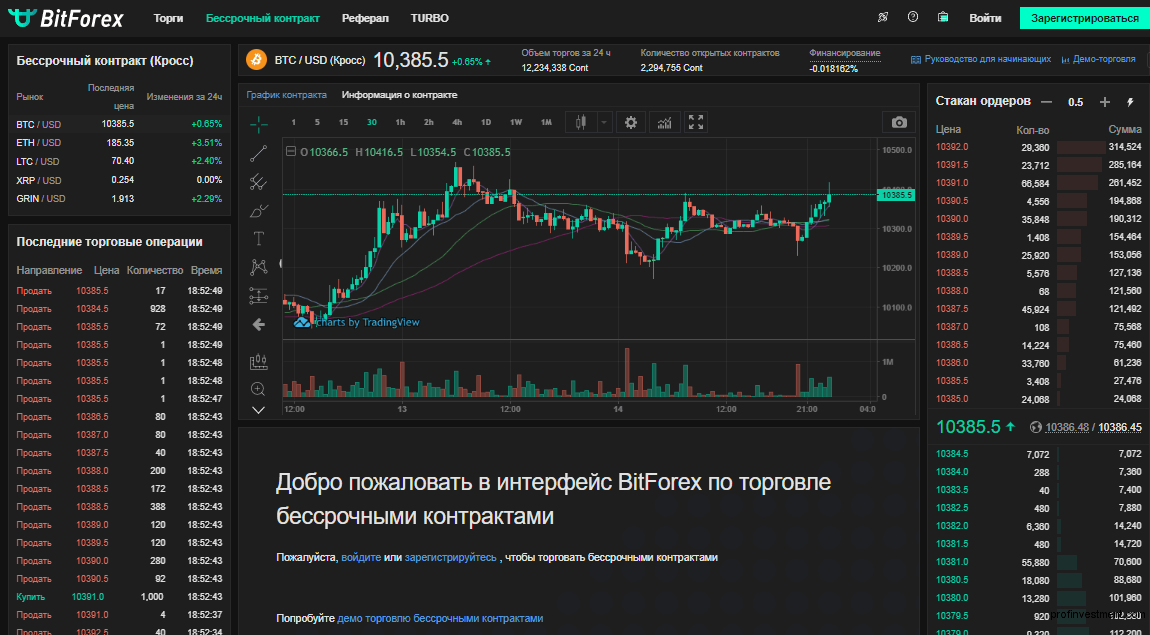Open the indicators button
This screenshot has width=1150, height=635.
click(664, 122)
